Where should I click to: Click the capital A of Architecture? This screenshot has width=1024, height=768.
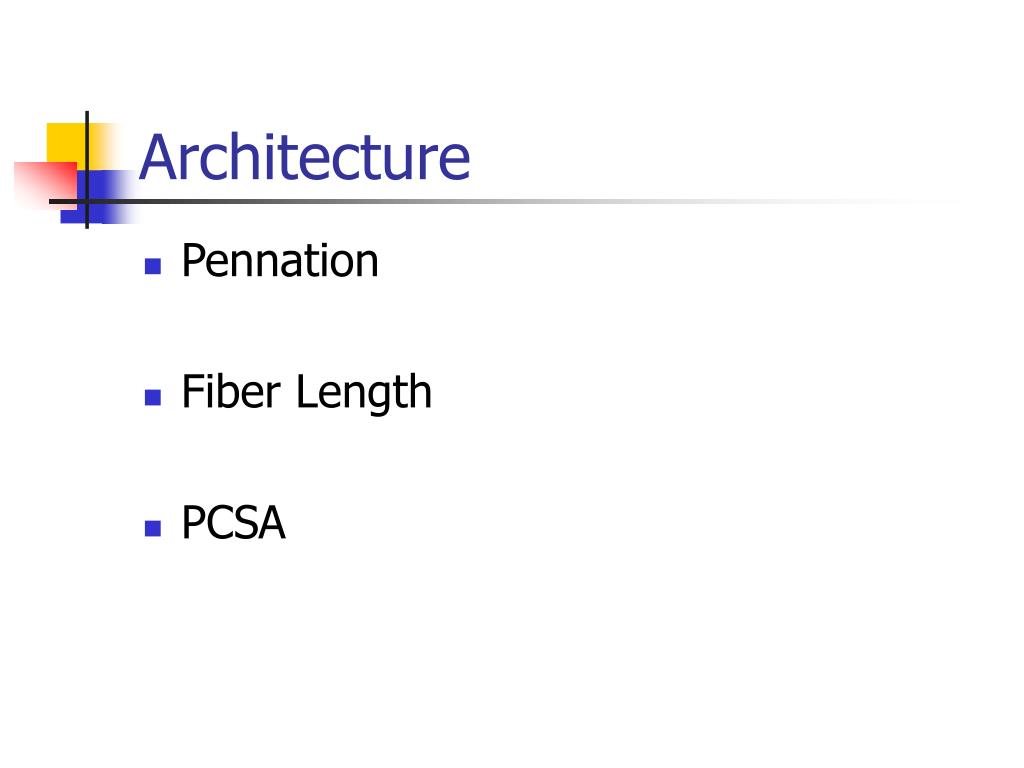coord(157,157)
